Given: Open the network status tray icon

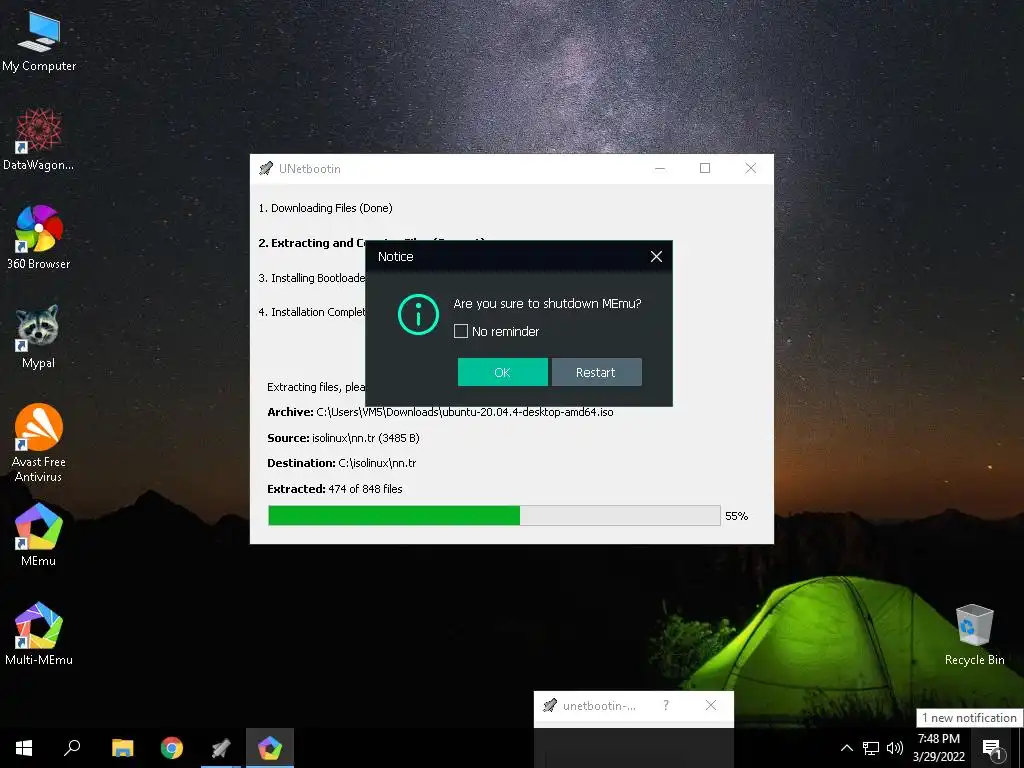Looking at the screenshot, I should [871, 748].
